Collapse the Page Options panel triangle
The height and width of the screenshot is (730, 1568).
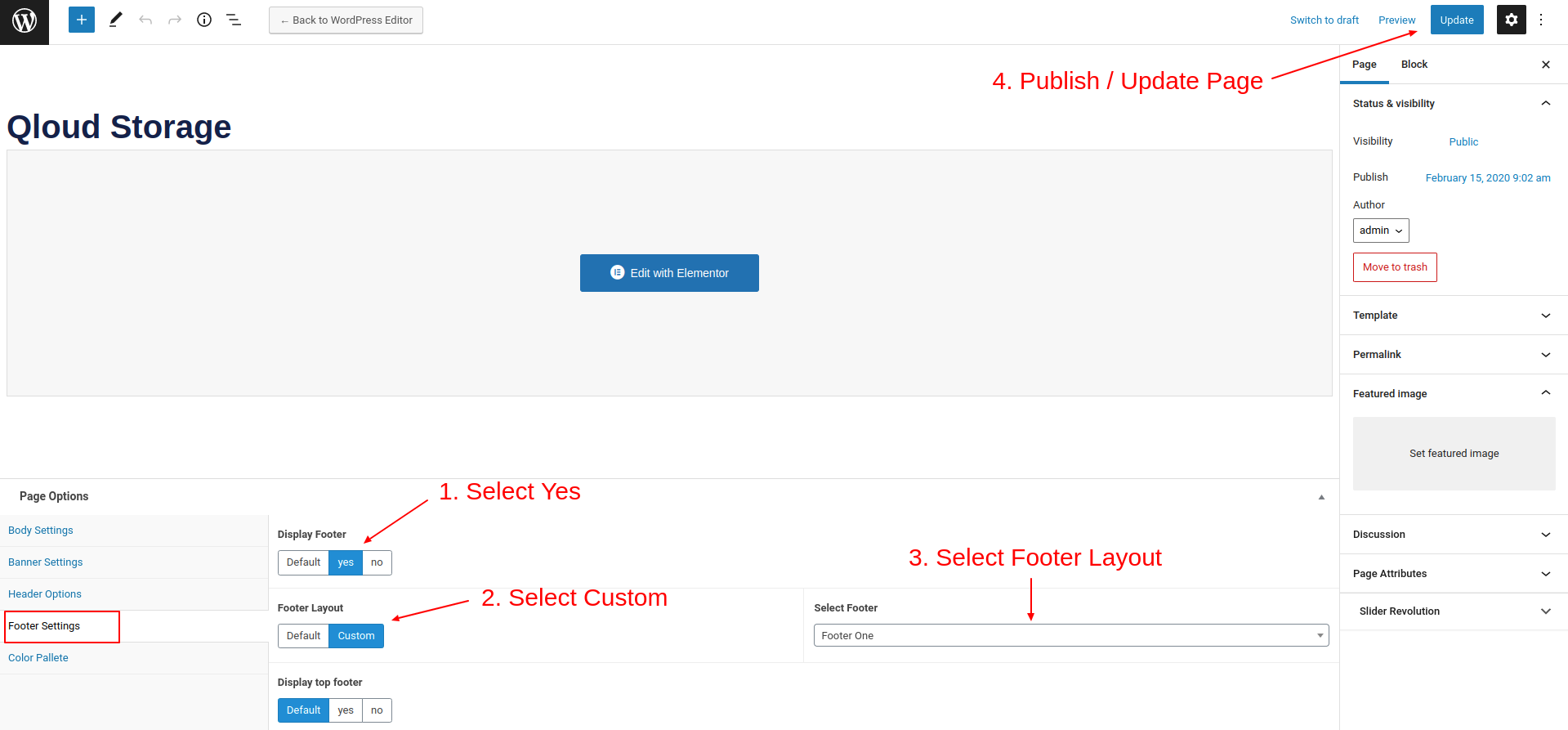[x=1321, y=497]
